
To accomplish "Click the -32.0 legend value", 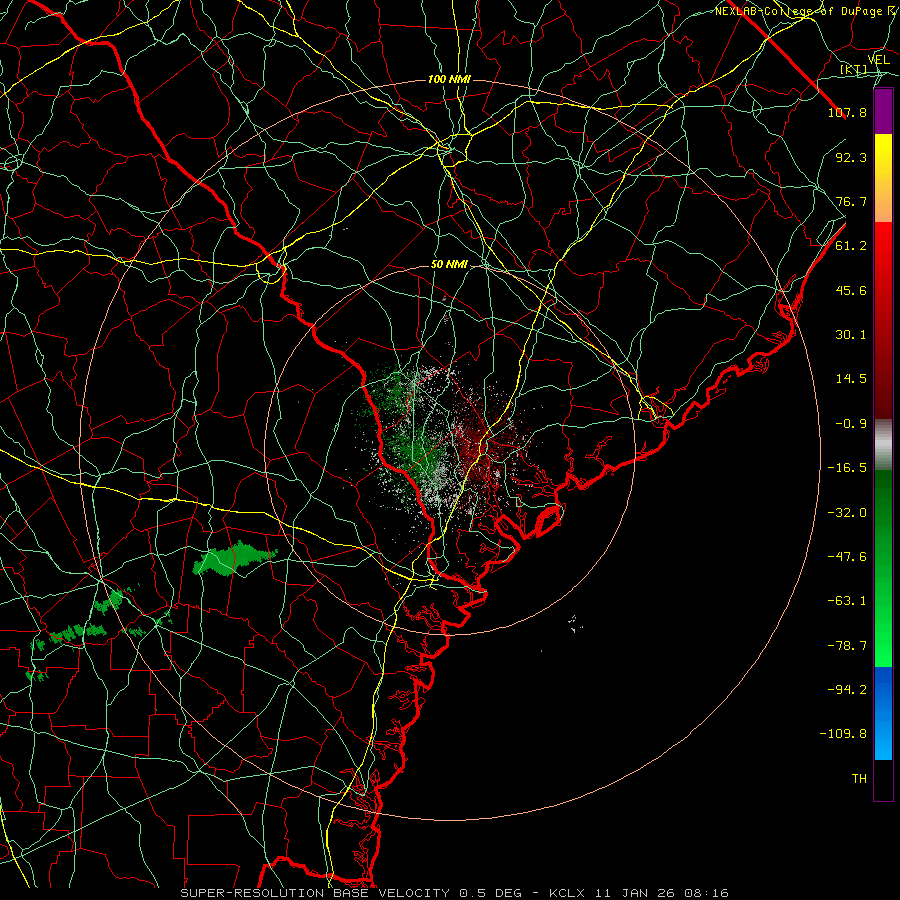I will (x=847, y=513).
